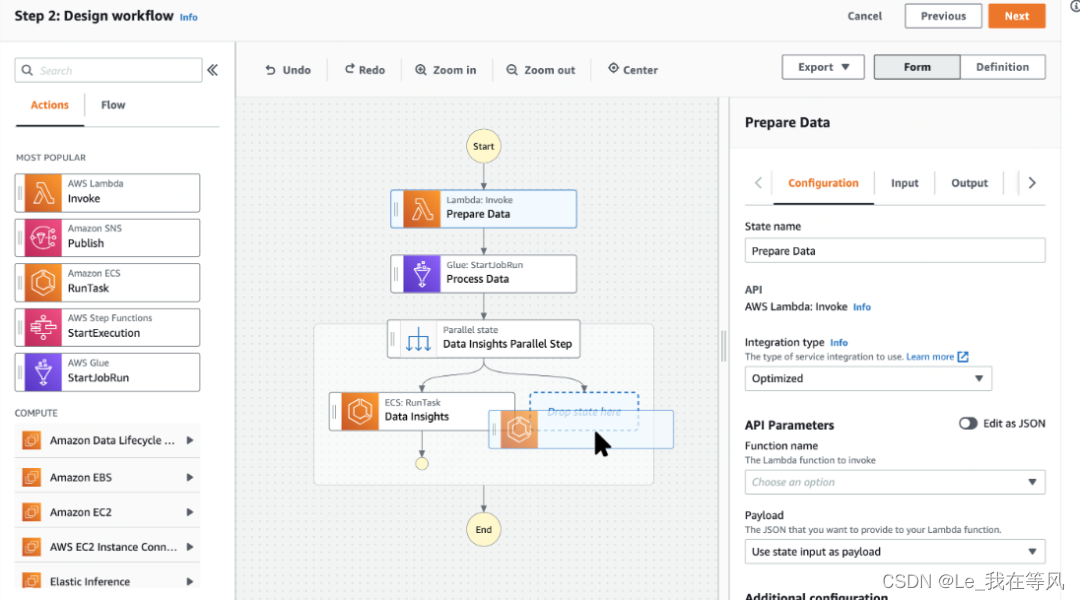Select the Data Insights Parallel Step label
Viewport: 1080px width, 600px height.
[507, 344]
